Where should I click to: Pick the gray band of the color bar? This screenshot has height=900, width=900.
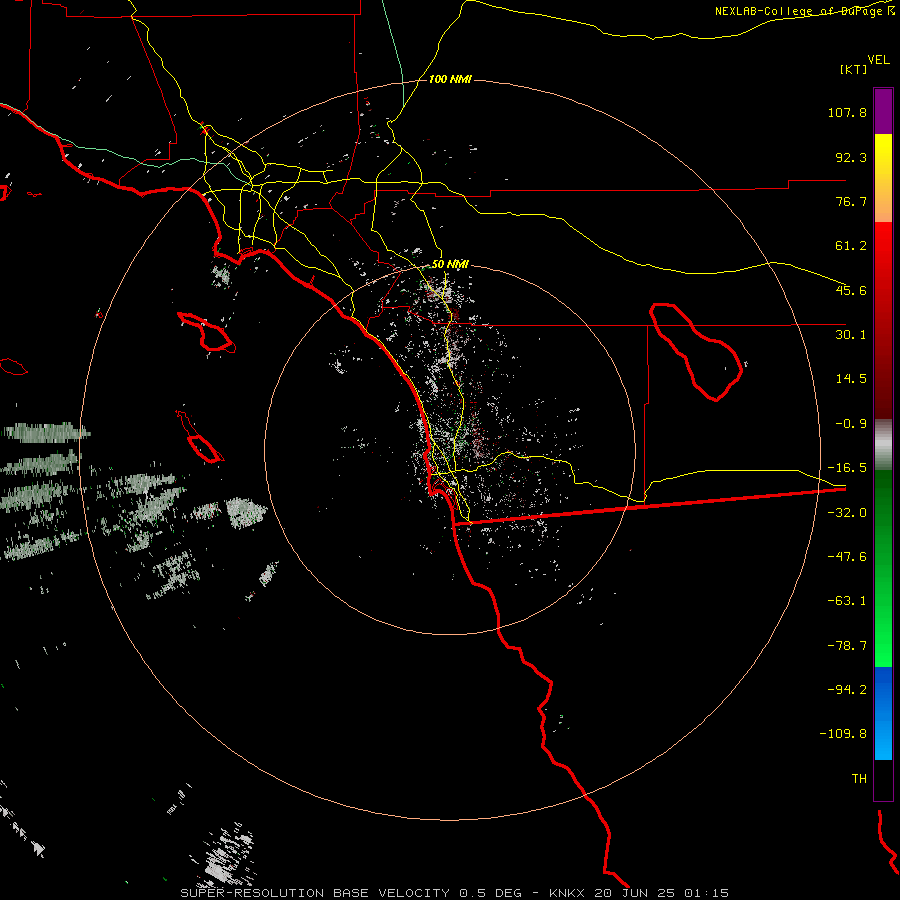coord(883,445)
